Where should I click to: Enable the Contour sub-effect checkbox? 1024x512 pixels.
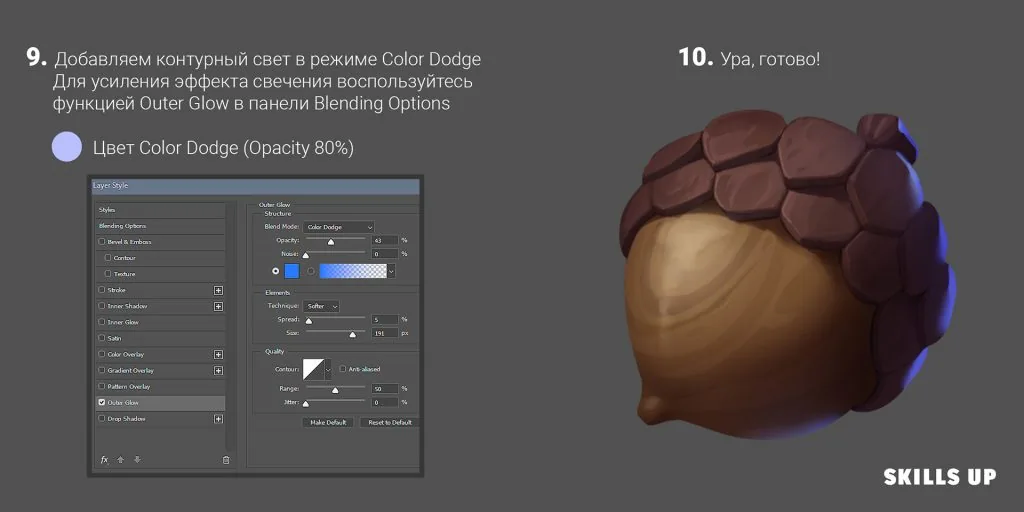pyautogui.click(x=108, y=258)
